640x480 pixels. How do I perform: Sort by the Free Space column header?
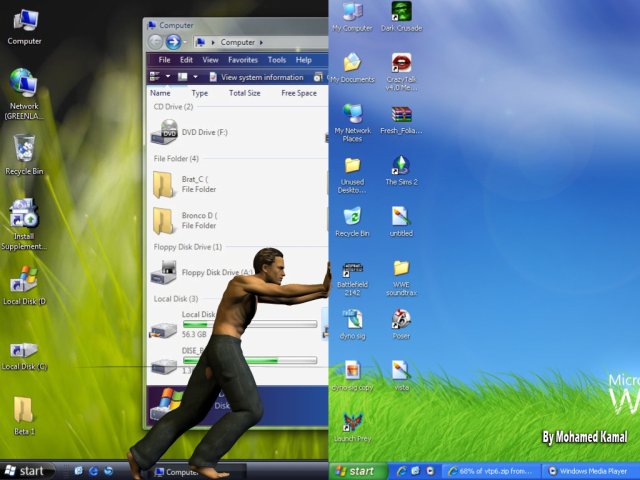click(x=299, y=93)
